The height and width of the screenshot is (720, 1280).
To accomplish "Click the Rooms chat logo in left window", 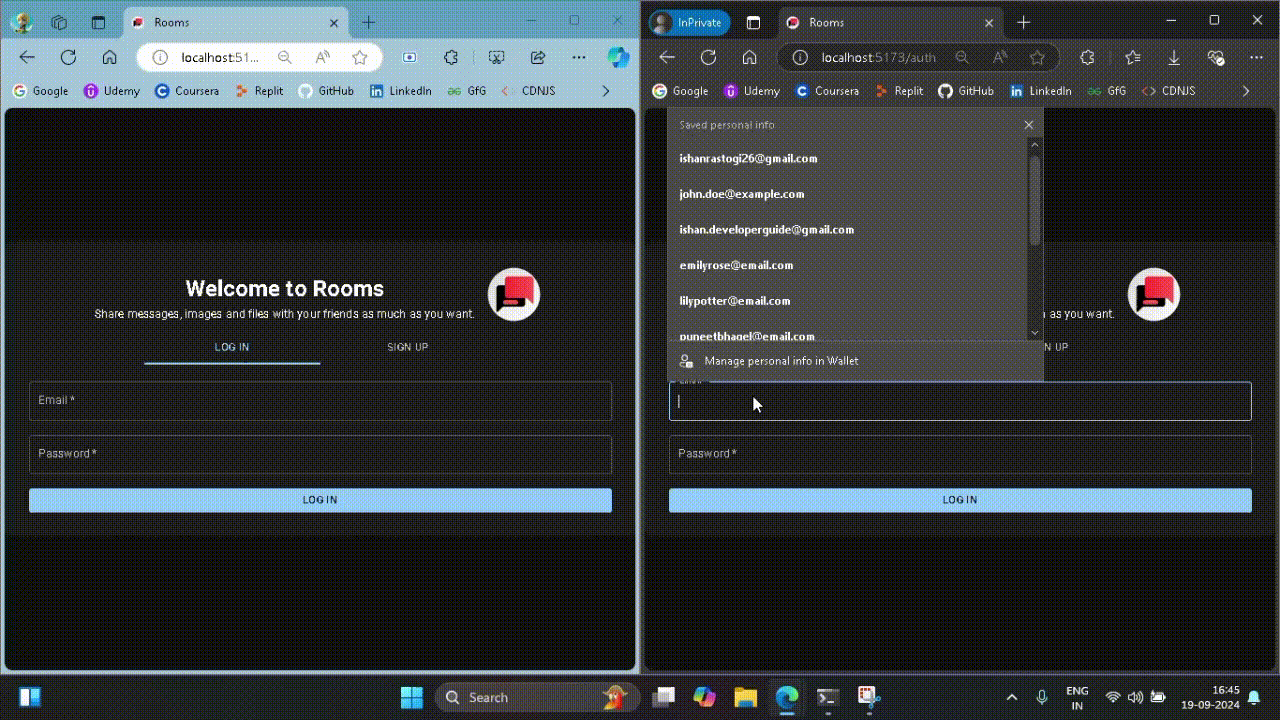I will (514, 294).
